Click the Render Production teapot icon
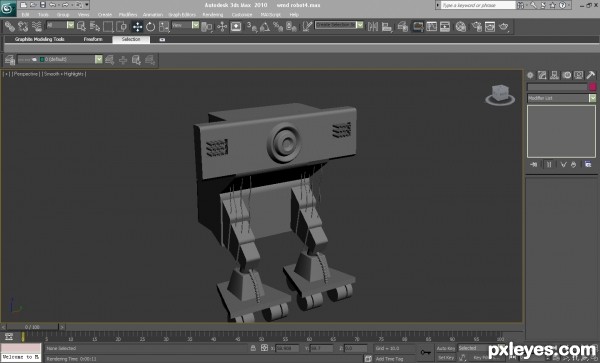 pos(504,26)
